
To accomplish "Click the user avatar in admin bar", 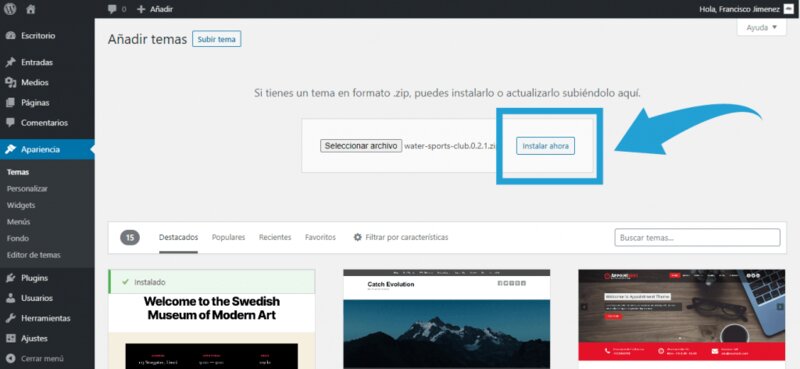I will (788, 9).
